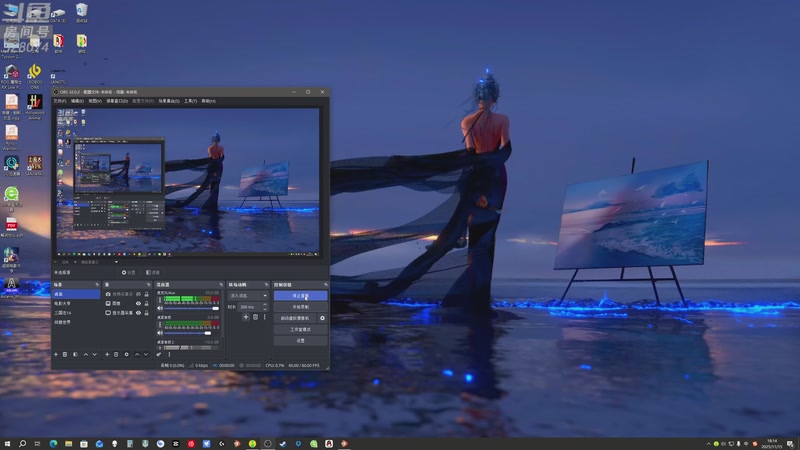Open the transition's three-dot properties menu
800x450 pixels.
coord(265,317)
